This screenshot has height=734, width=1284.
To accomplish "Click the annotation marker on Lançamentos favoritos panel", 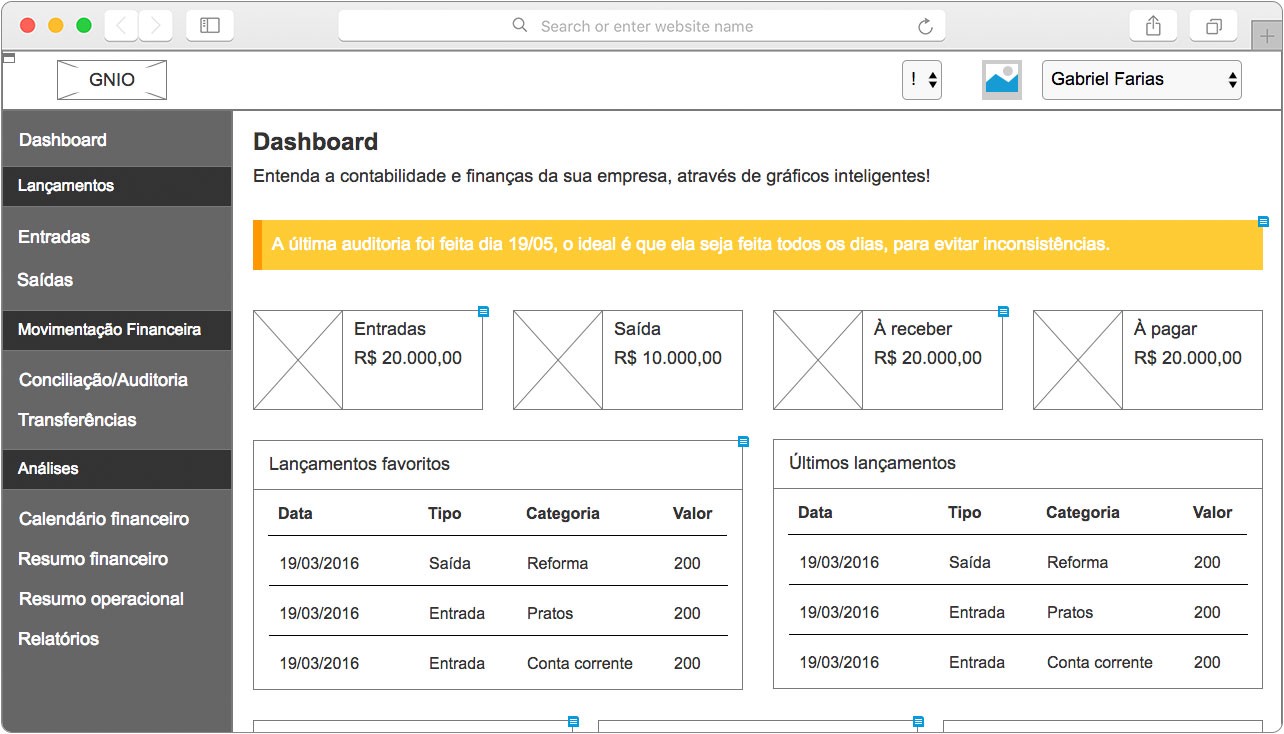I will click(x=744, y=440).
